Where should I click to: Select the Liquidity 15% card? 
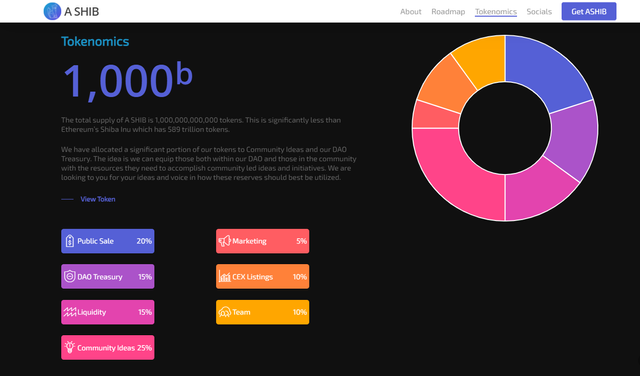point(108,312)
